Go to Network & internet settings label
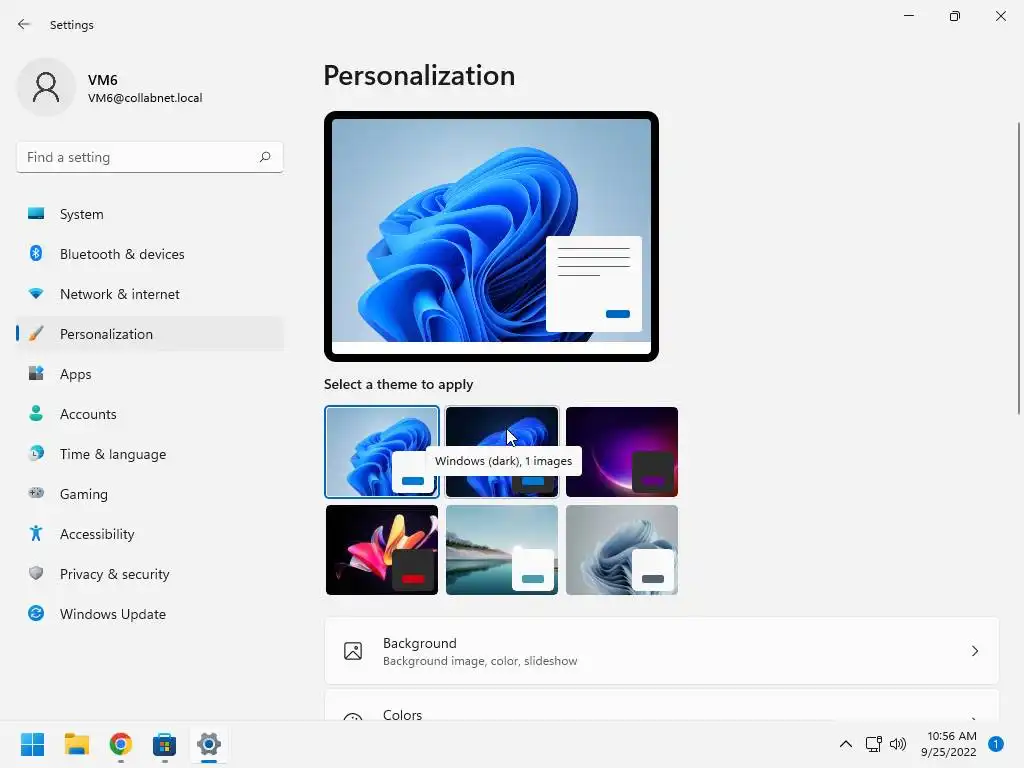 pyautogui.click(x=120, y=294)
